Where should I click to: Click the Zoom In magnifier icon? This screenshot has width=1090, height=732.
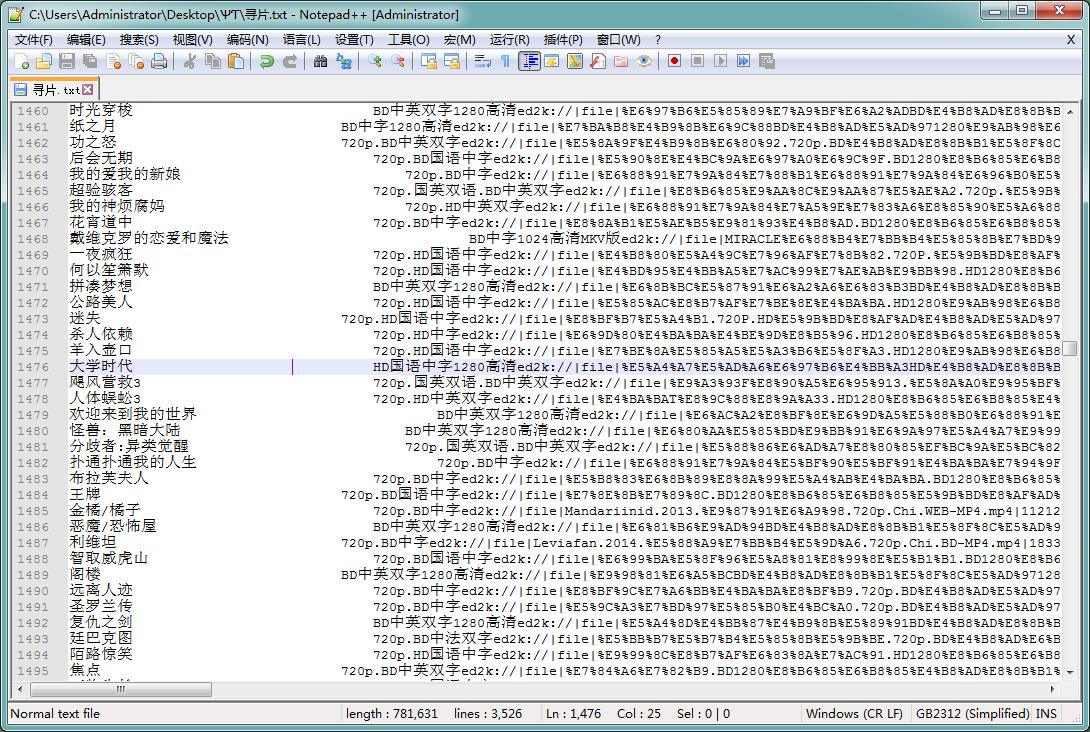click(x=375, y=62)
